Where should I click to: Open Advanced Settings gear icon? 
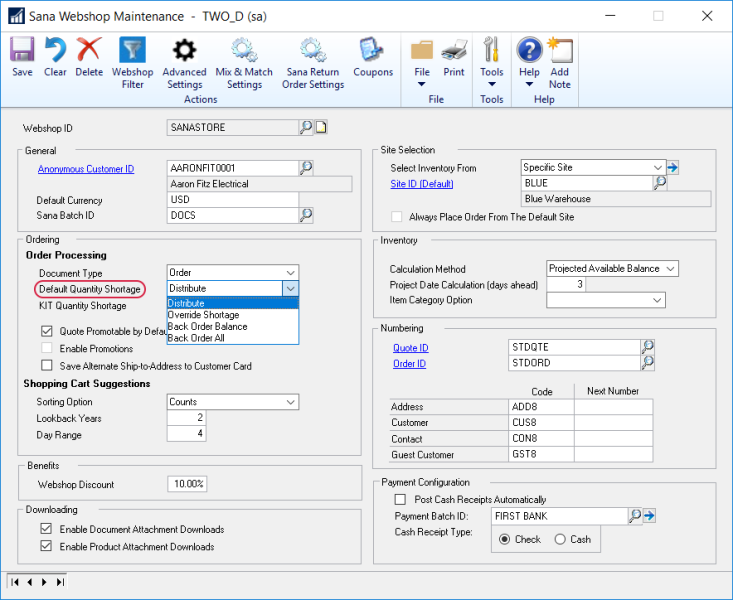pyautogui.click(x=184, y=50)
